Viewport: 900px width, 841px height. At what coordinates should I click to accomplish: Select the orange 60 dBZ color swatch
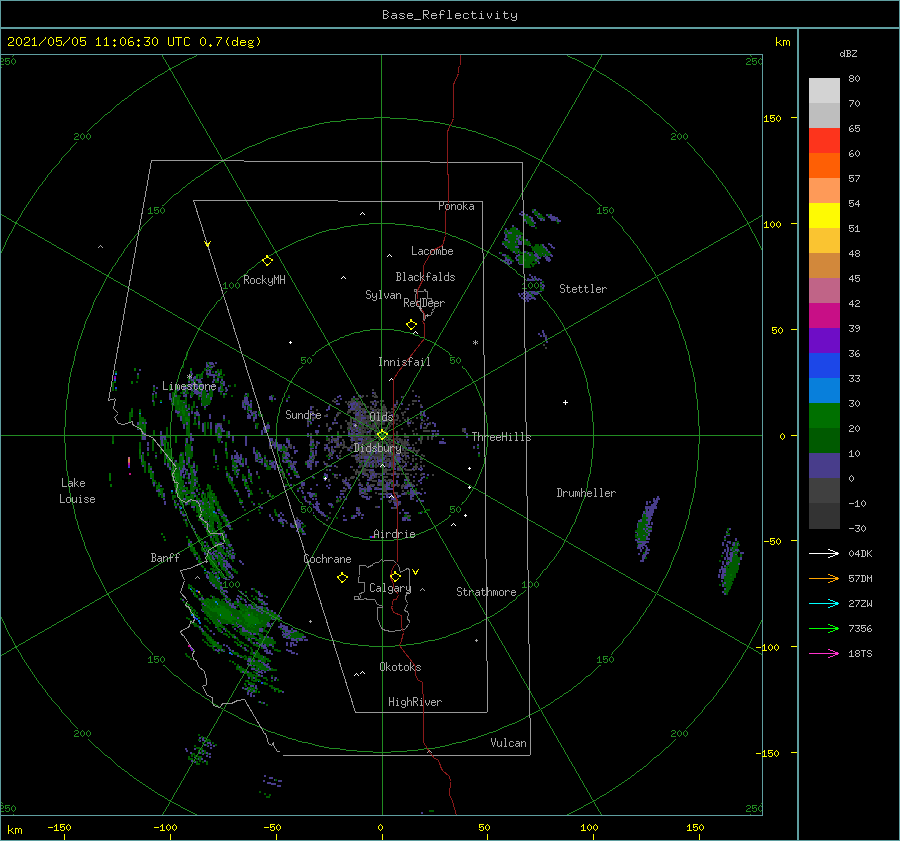click(824, 165)
